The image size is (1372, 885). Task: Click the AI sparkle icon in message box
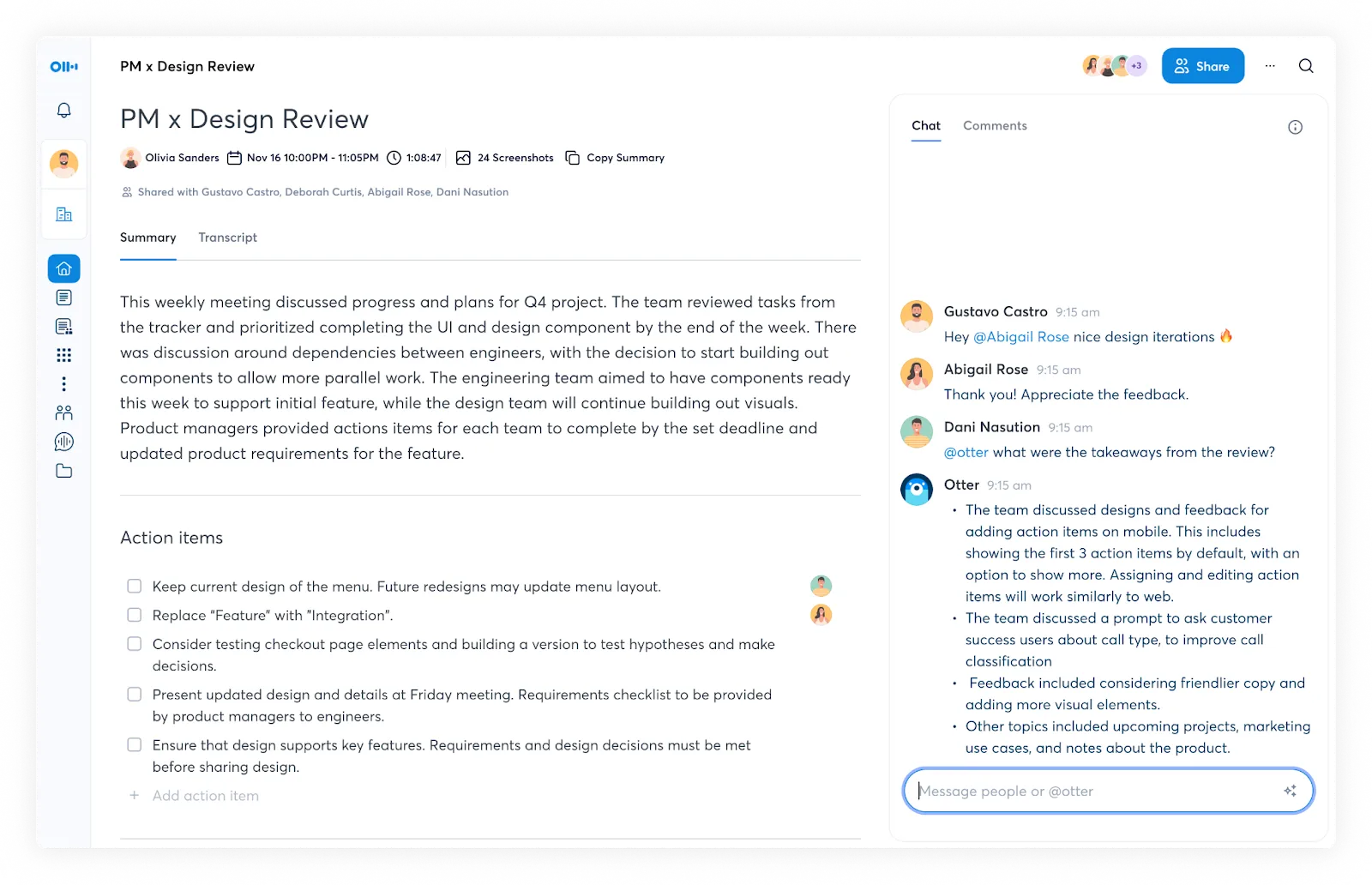[x=1290, y=791]
